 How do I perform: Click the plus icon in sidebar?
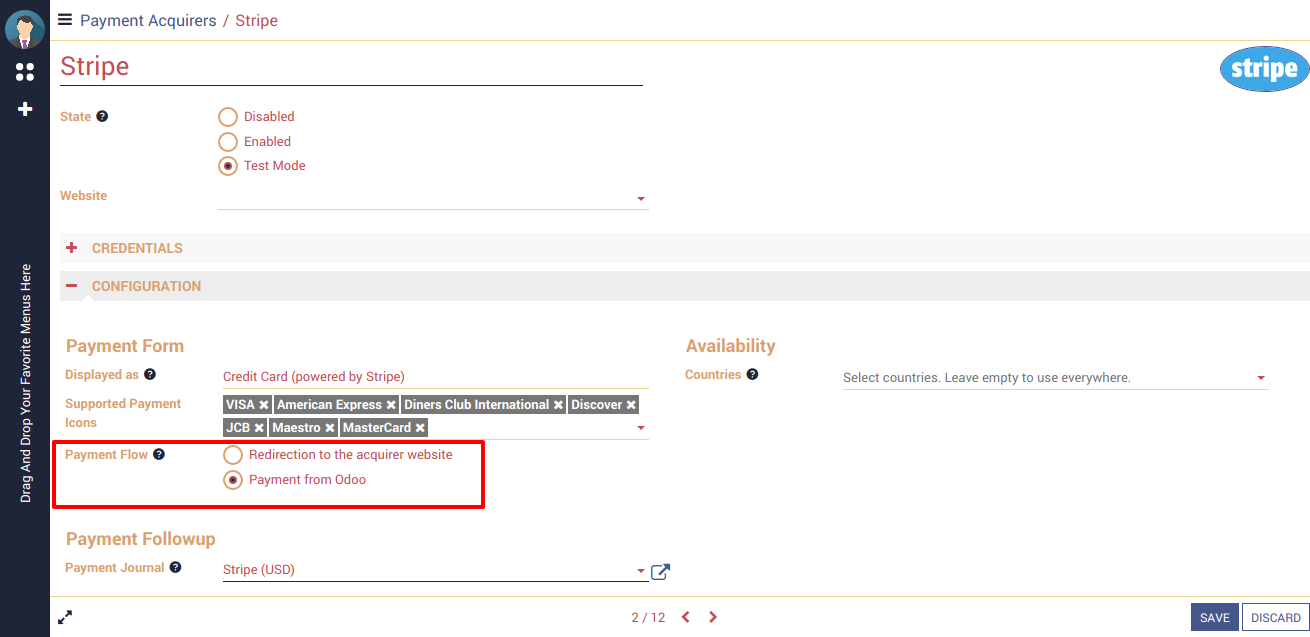[25, 108]
